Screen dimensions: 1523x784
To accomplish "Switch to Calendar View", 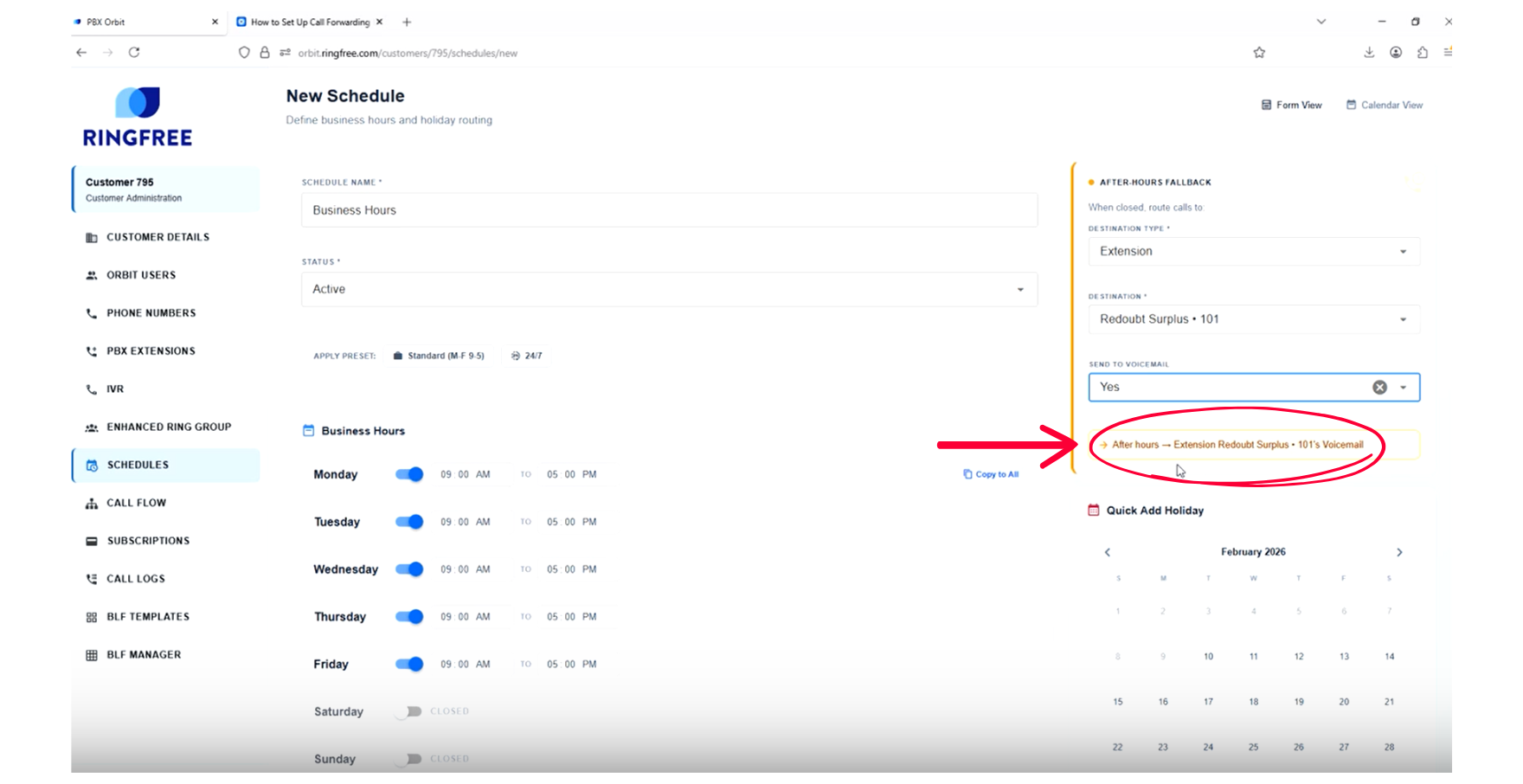I will point(1385,105).
